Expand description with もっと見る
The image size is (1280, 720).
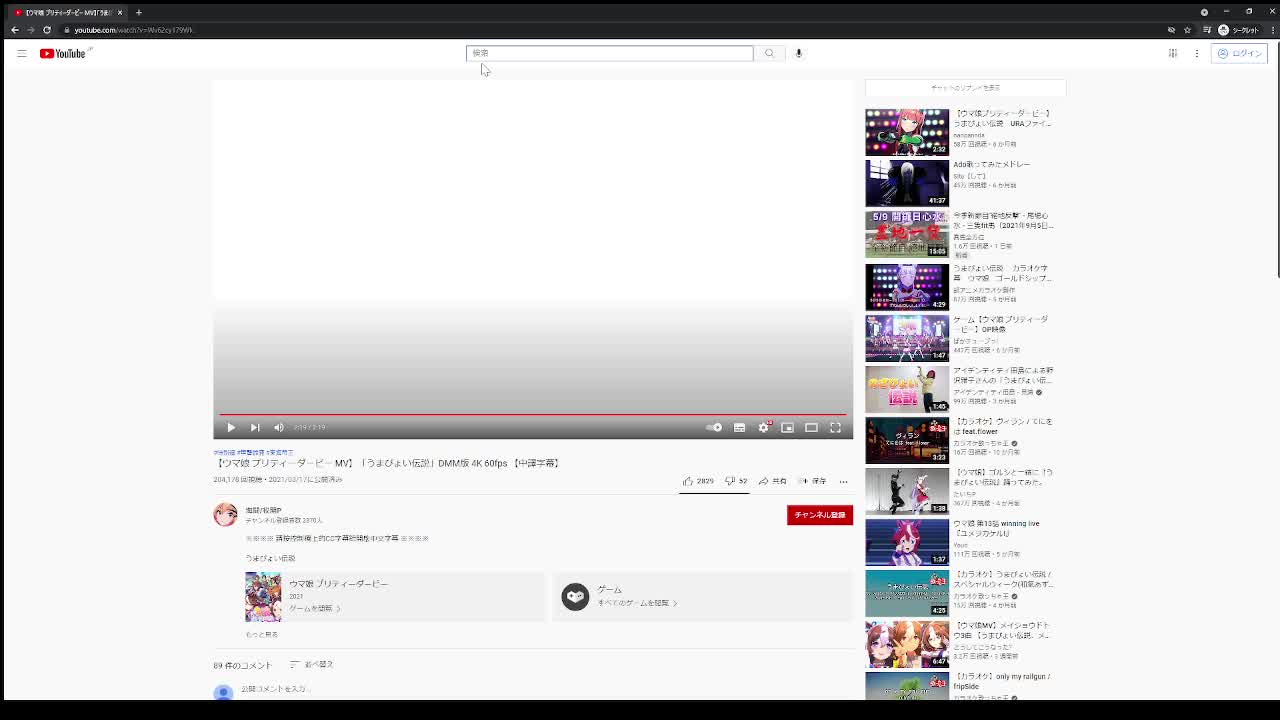pos(261,634)
